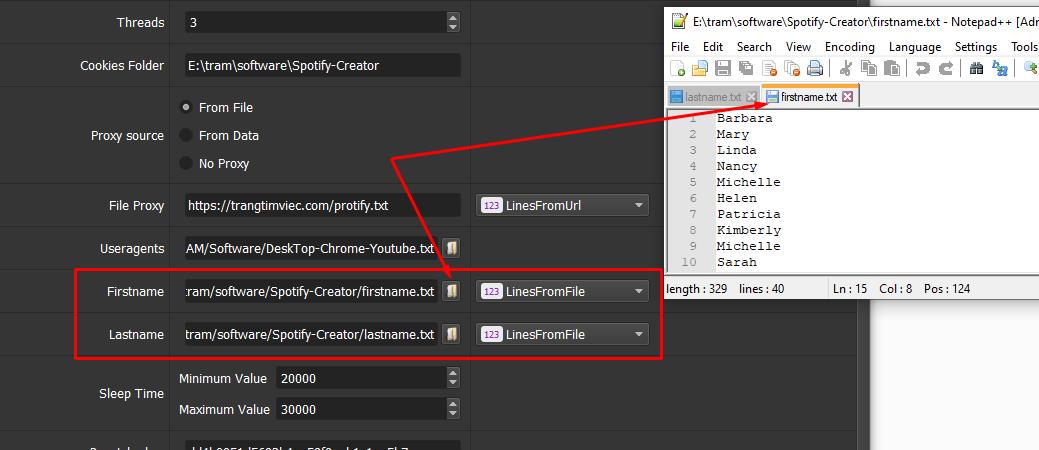The width and height of the screenshot is (1039, 450).
Task: Open the Firstname LinesFromFile dropdown
Action: (562, 292)
